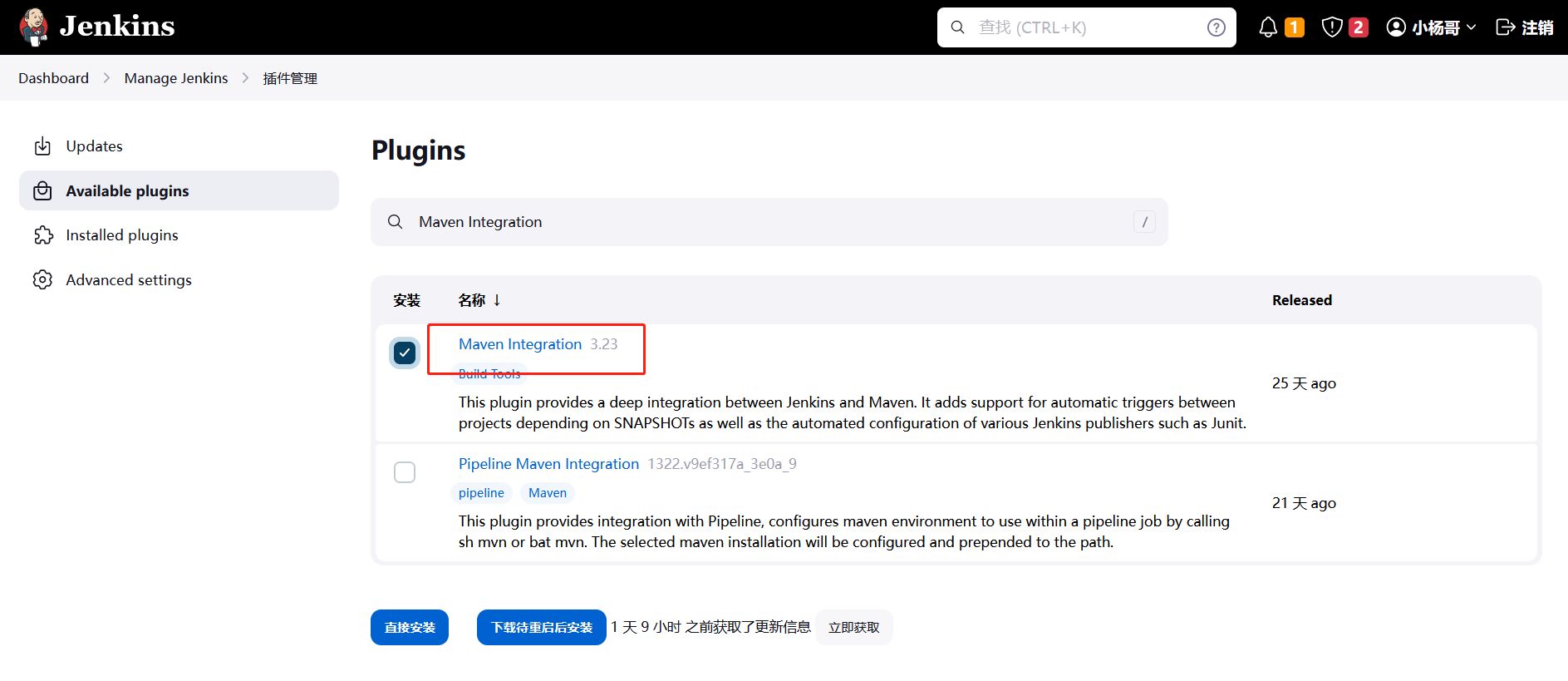Expand chevron after Dashboard breadcrumb
Screen dimensions: 1568x681
106,78
